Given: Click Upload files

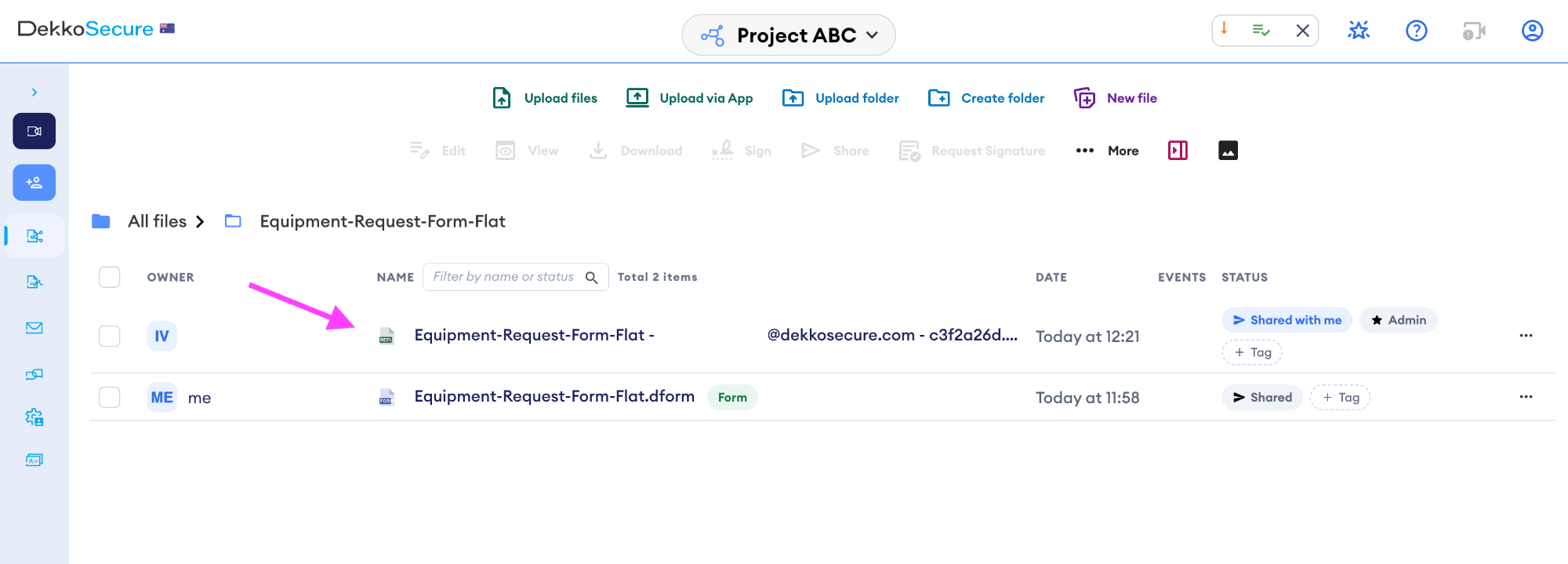Looking at the screenshot, I should click(x=545, y=98).
